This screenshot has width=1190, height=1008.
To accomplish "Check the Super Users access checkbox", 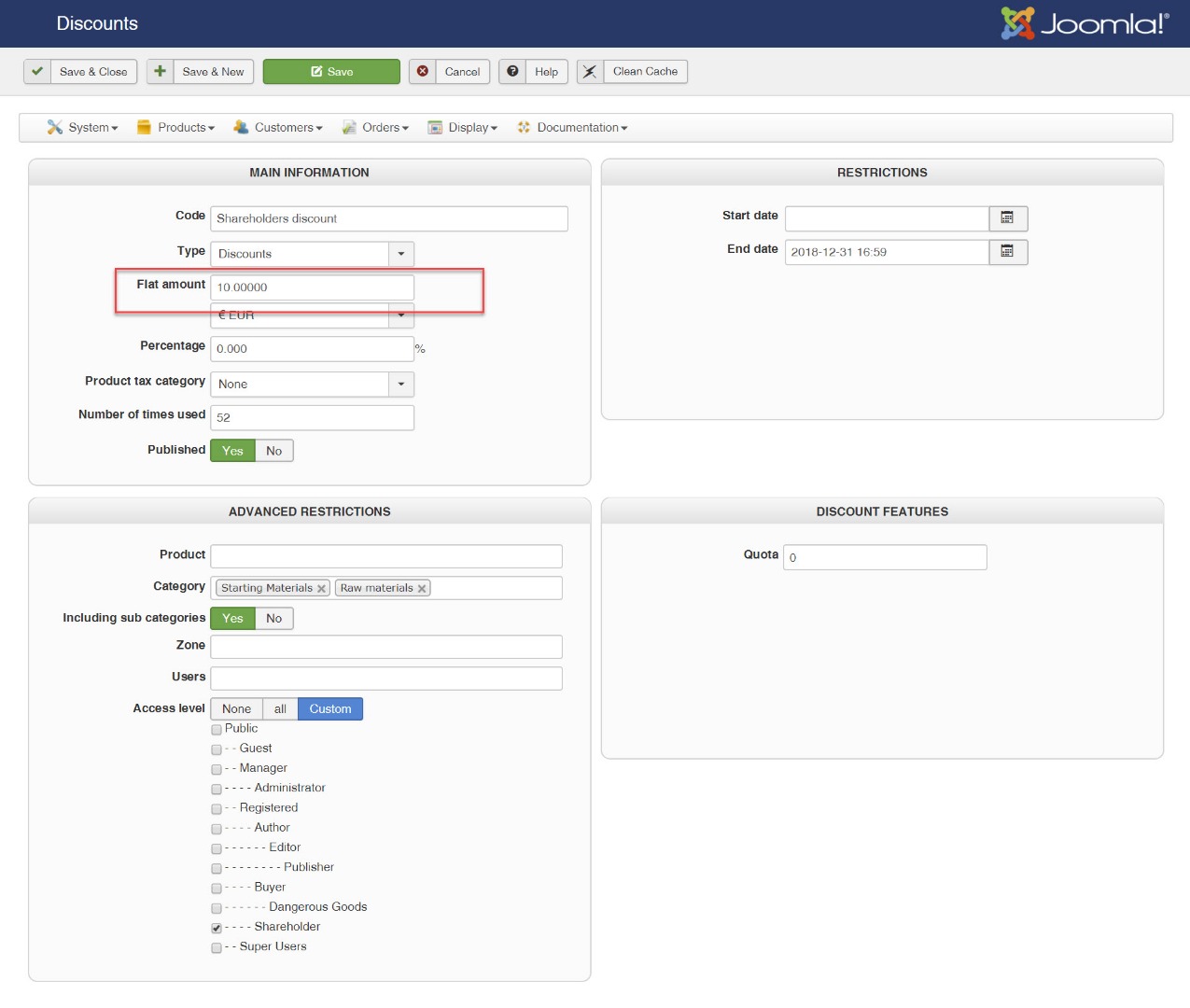I will click(217, 947).
